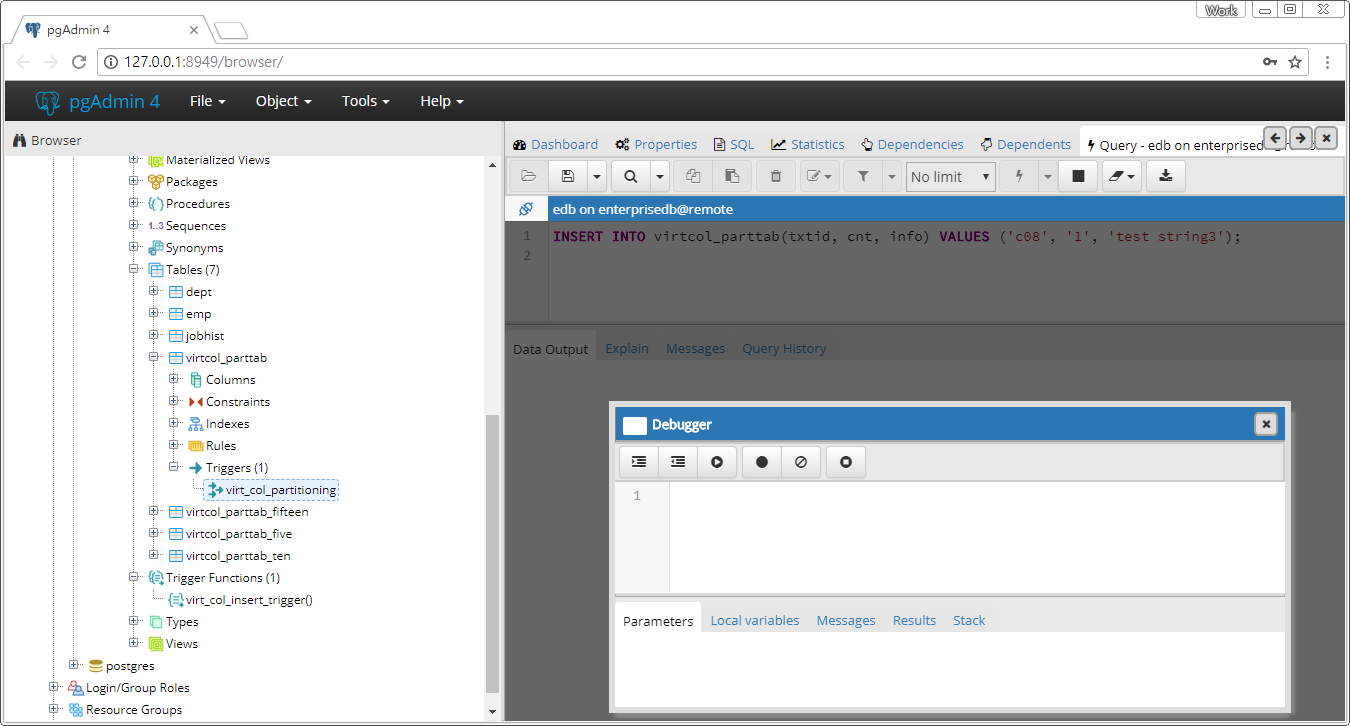Click the Step over debugger icon
The width and height of the screenshot is (1350, 726).
[678, 462]
